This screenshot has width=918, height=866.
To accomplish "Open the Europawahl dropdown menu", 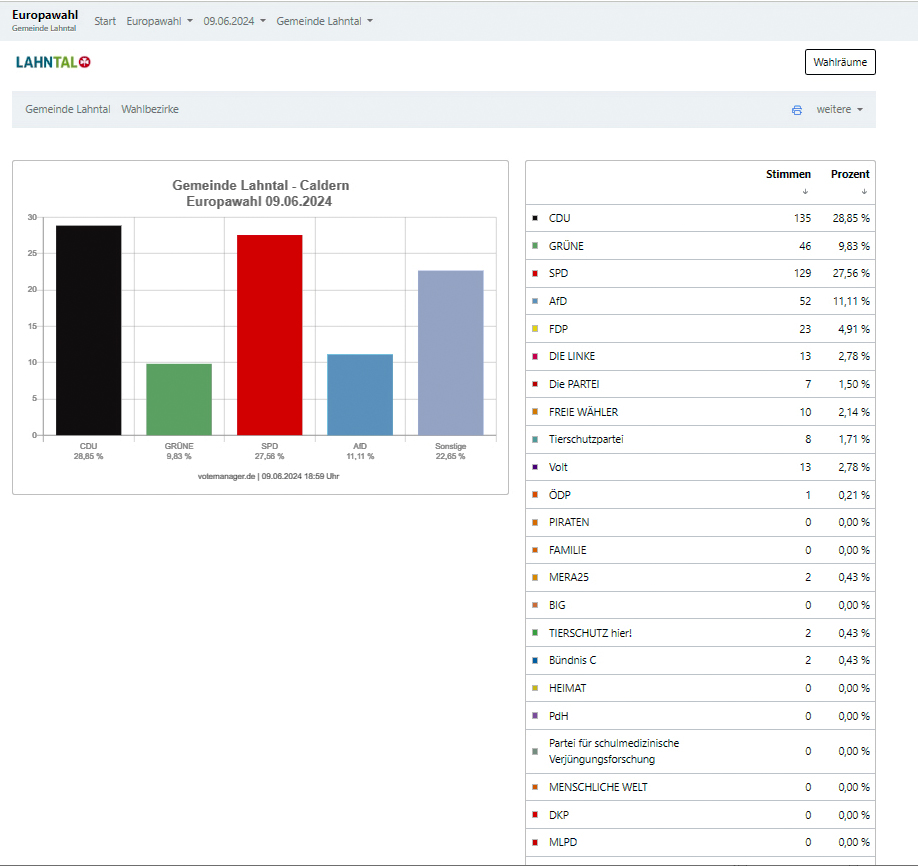I will (x=159, y=21).
